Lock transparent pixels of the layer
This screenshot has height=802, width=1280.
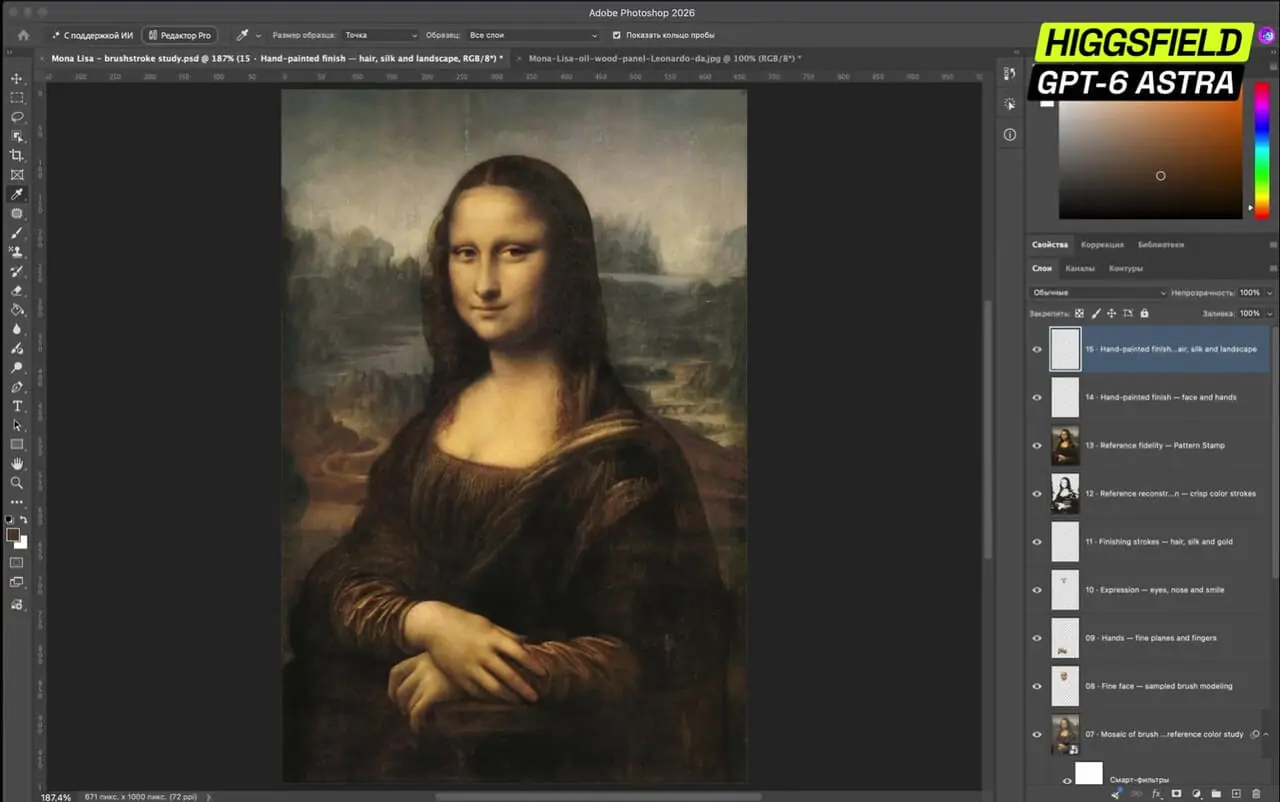pos(1079,313)
